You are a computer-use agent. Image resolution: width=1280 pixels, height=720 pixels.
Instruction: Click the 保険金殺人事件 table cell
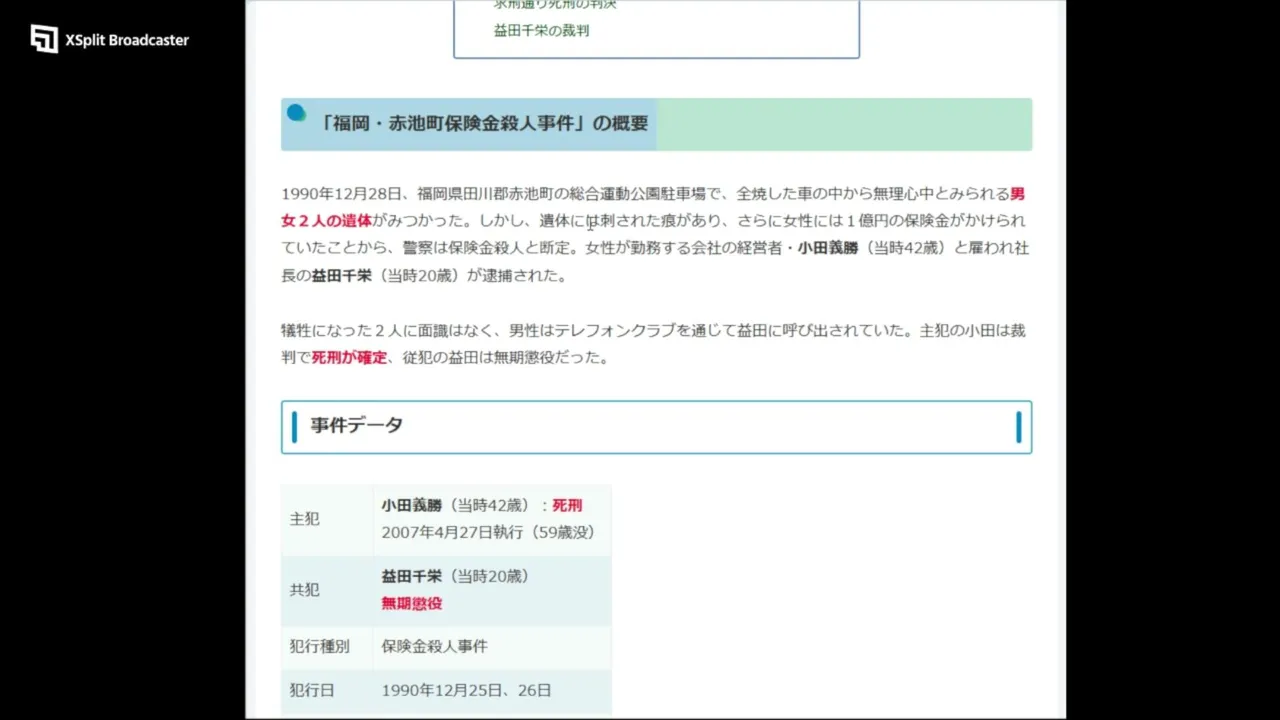(434, 646)
